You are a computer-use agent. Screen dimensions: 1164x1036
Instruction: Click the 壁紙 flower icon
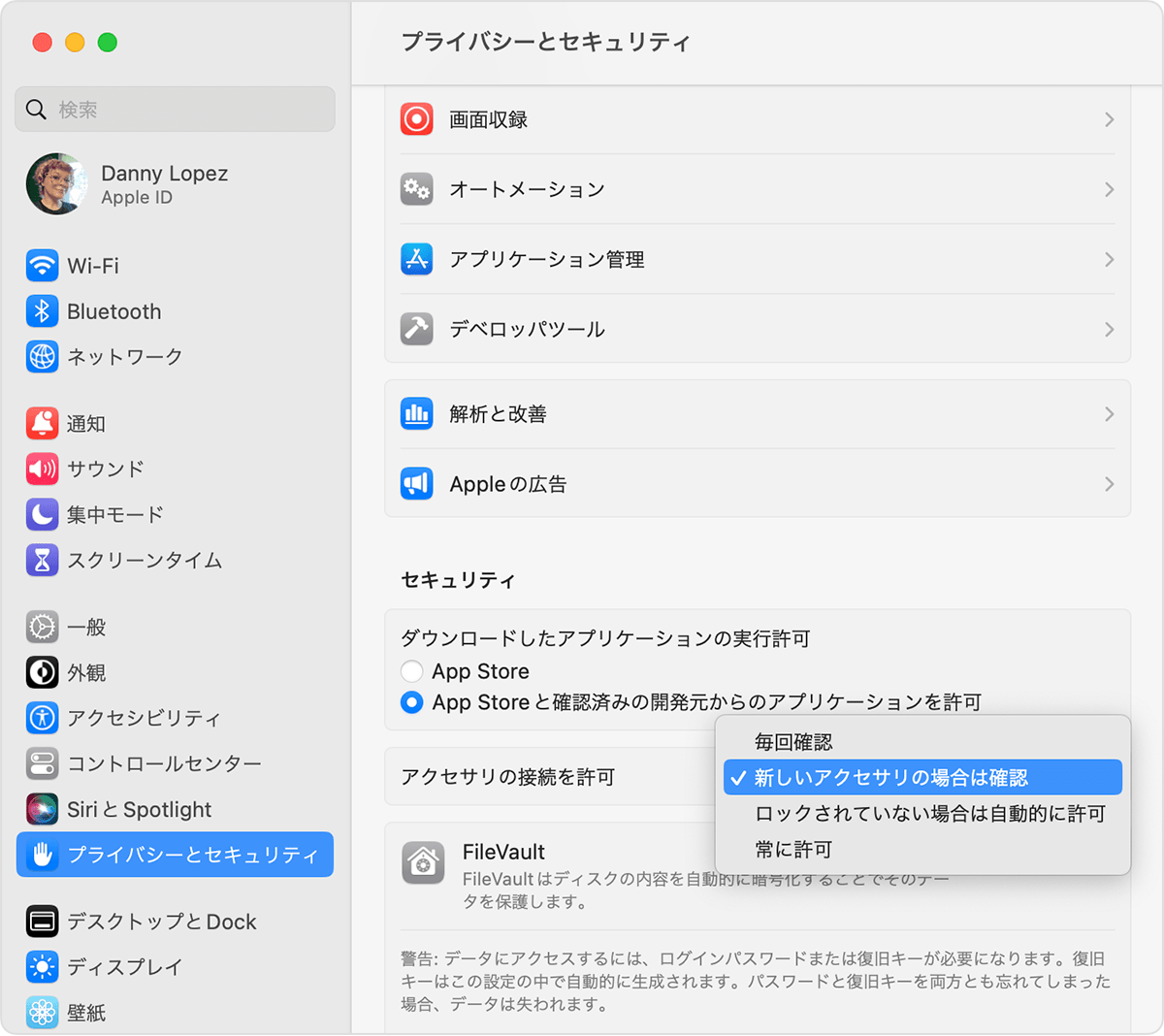(42, 1013)
